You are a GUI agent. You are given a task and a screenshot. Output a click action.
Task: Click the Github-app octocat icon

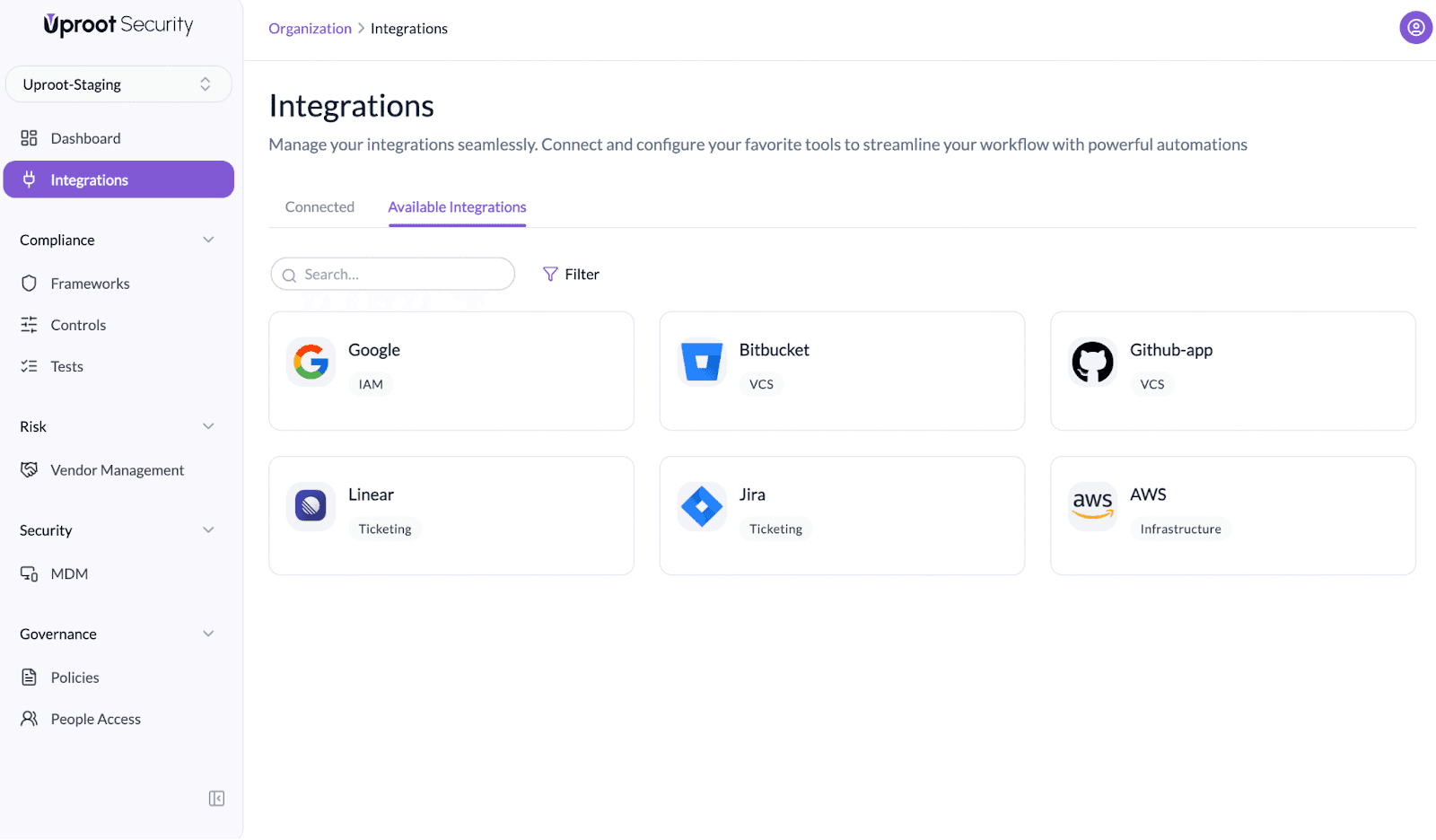point(1092,362)
